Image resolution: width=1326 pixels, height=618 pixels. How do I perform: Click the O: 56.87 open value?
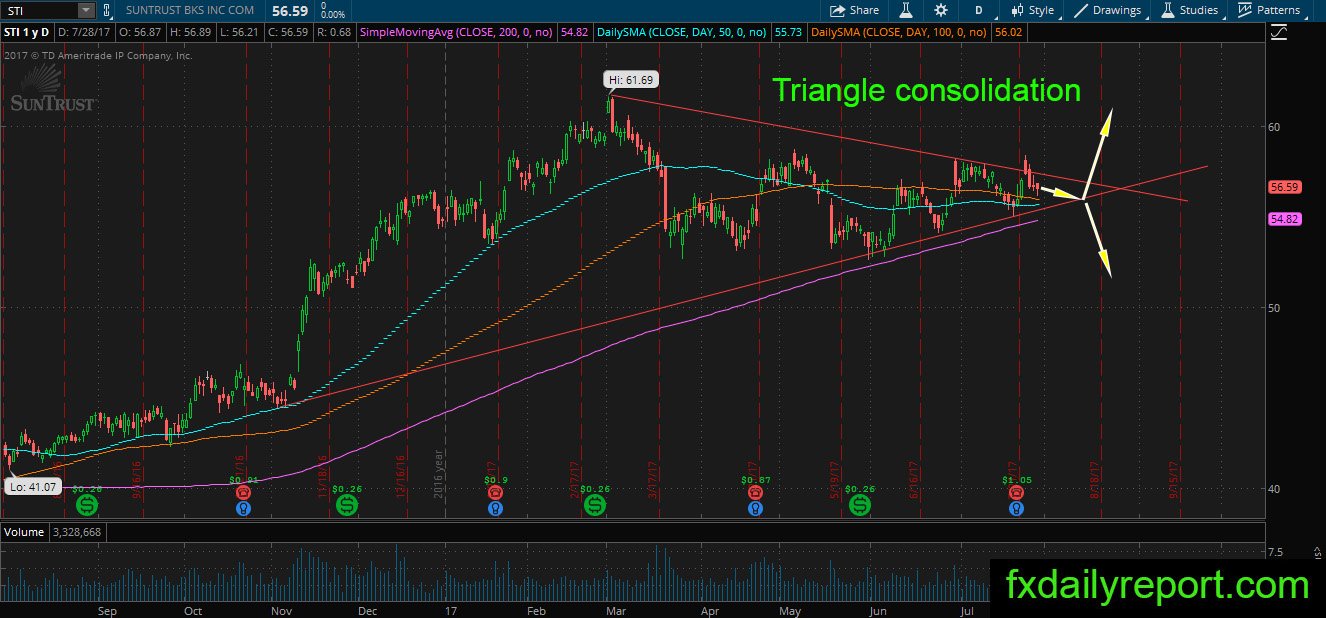point(143,33)
